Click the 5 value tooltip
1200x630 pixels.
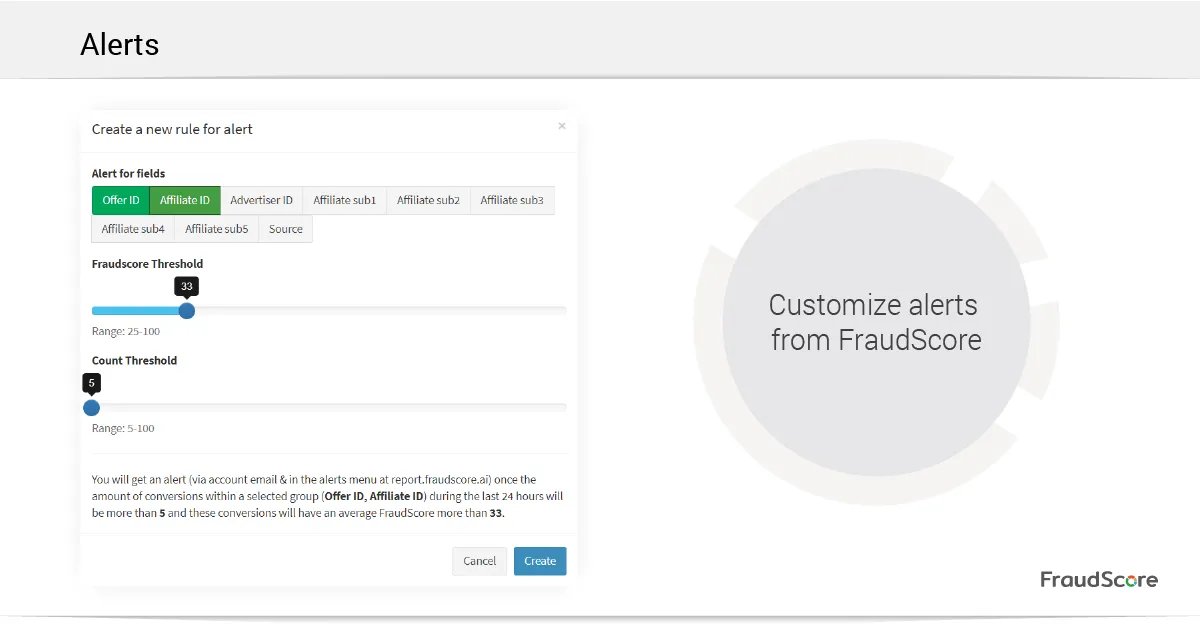[x=91, y=382]
